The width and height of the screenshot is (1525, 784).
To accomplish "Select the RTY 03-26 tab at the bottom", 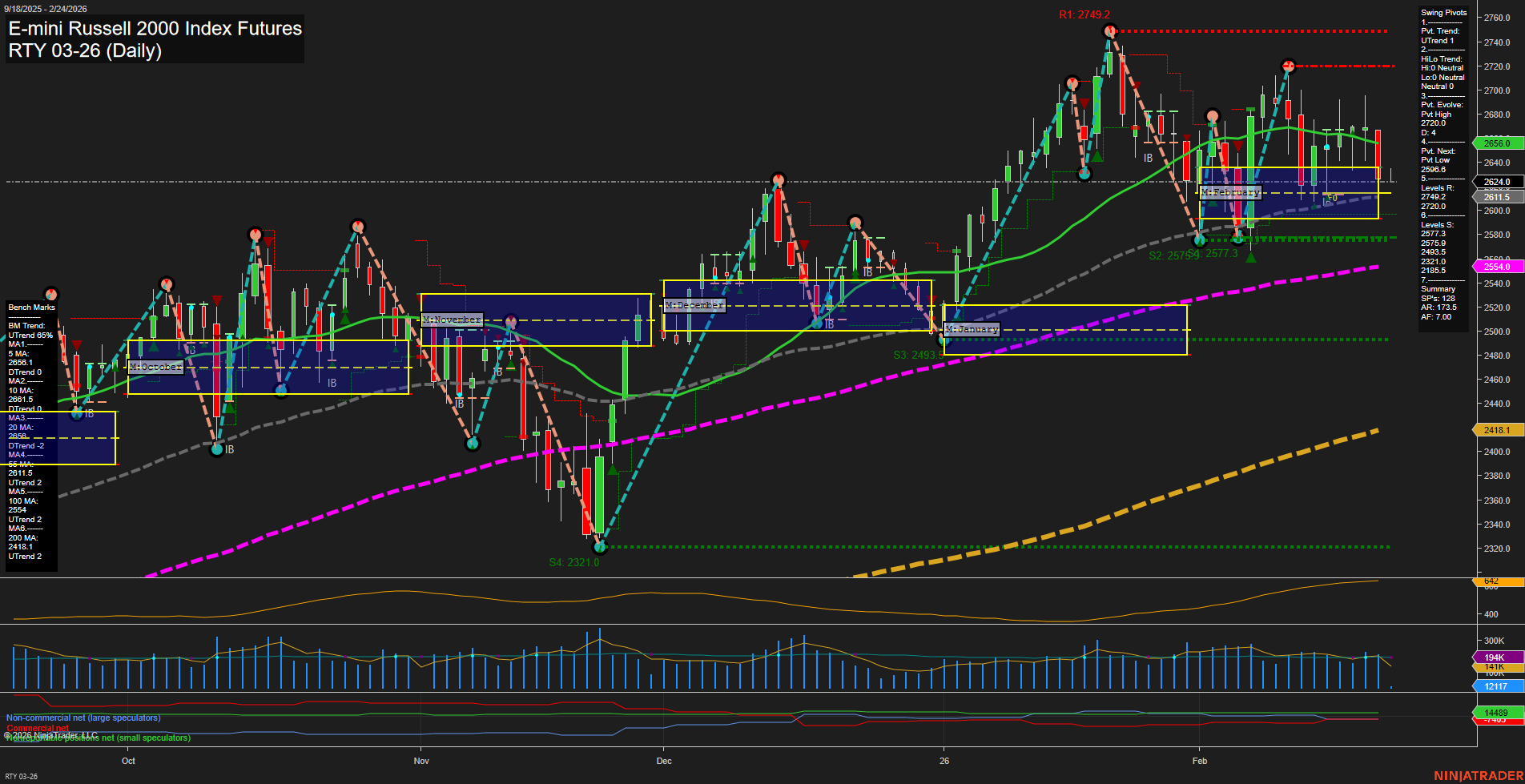I will [x=22, y=775].
